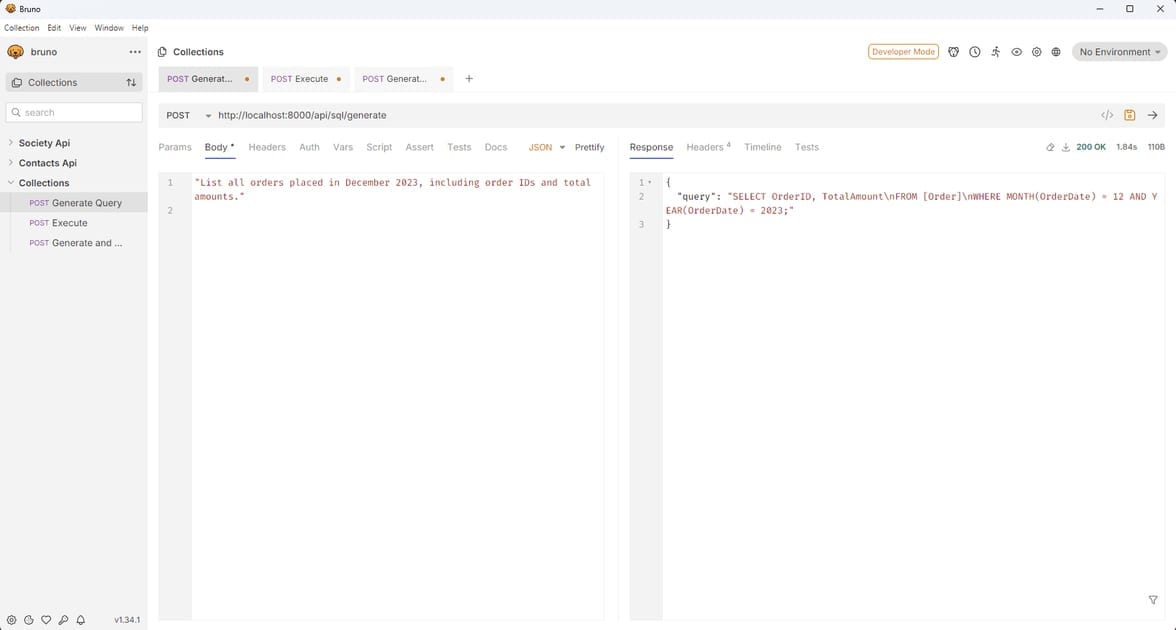This screenshot has height=630, width=1176.
Task: Open the Timeline tab
Action: [x=763, y=147]
